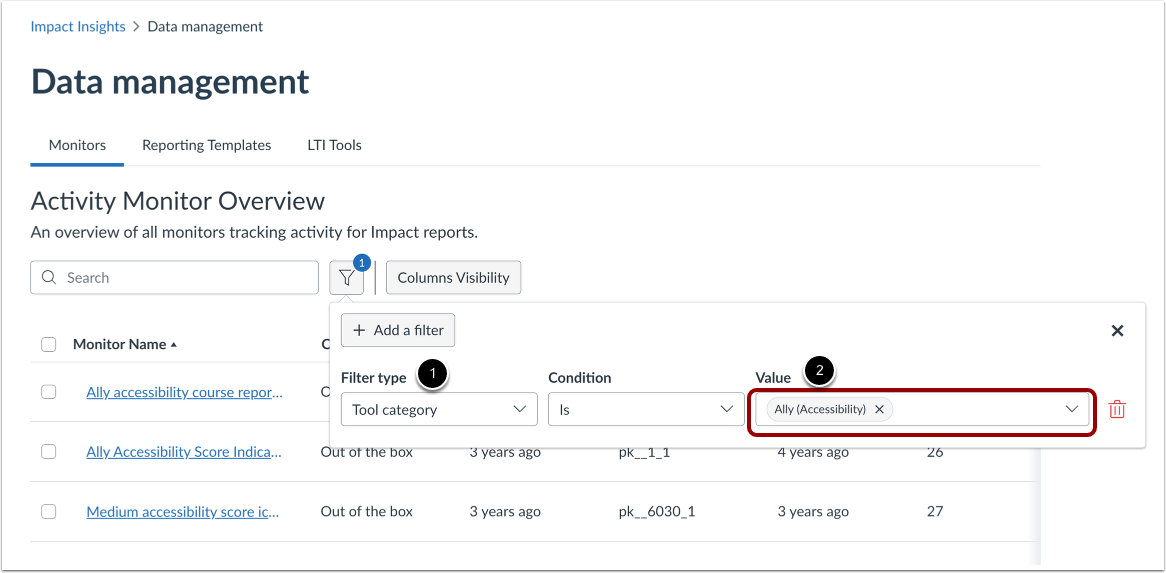Toggle the select-all monitors checkbox
The image size is (1166, 573).
coord(48,344)
